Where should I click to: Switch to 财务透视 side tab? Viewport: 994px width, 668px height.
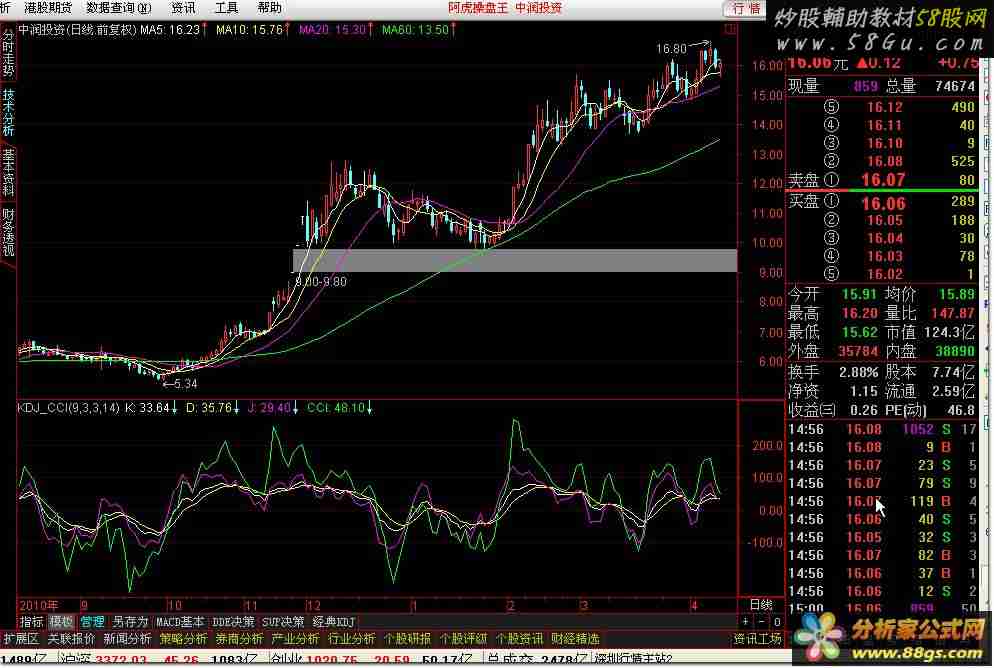[x=8, y=231]
